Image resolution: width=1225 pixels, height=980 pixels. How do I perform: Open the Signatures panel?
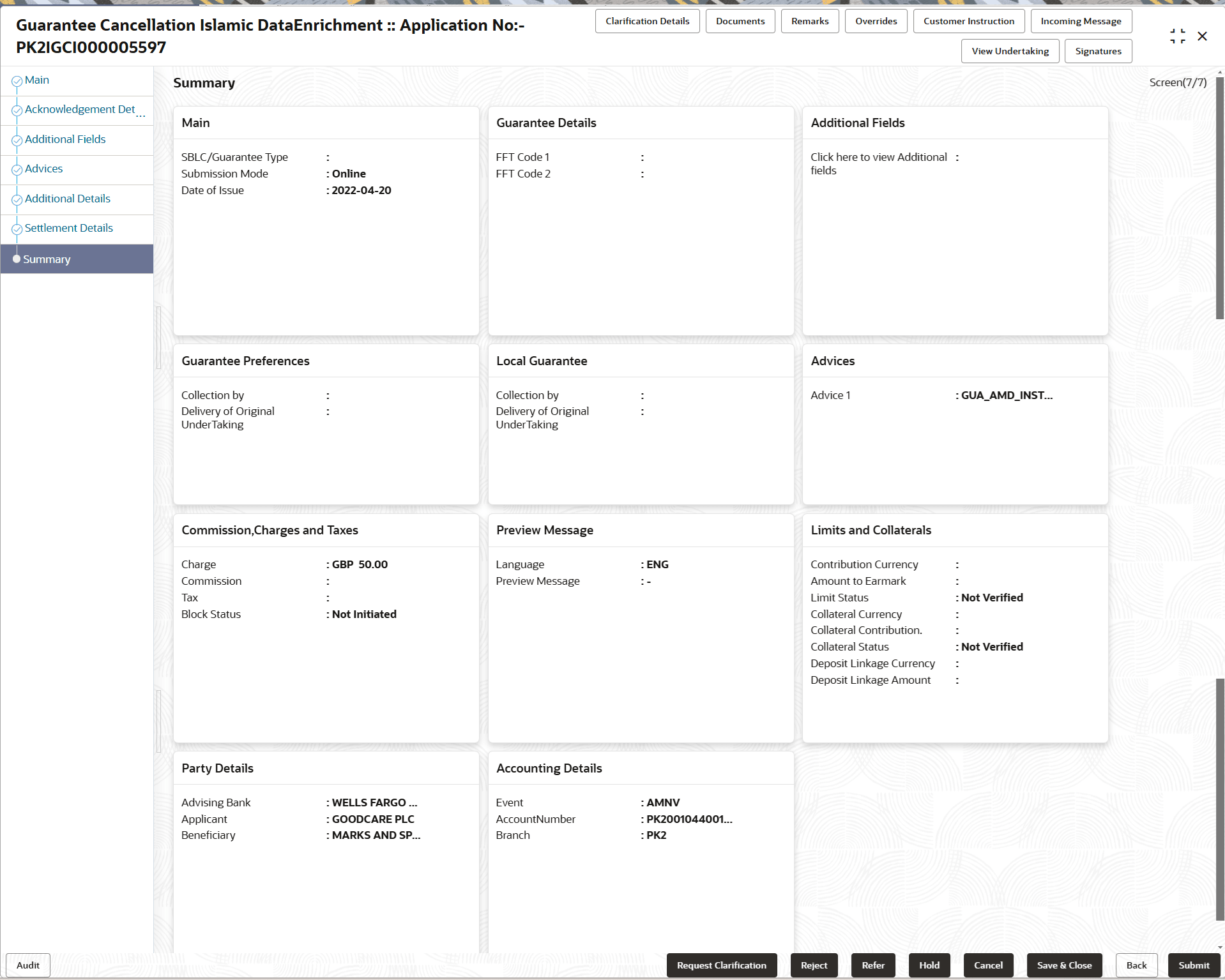click(x=1098, y=50)
